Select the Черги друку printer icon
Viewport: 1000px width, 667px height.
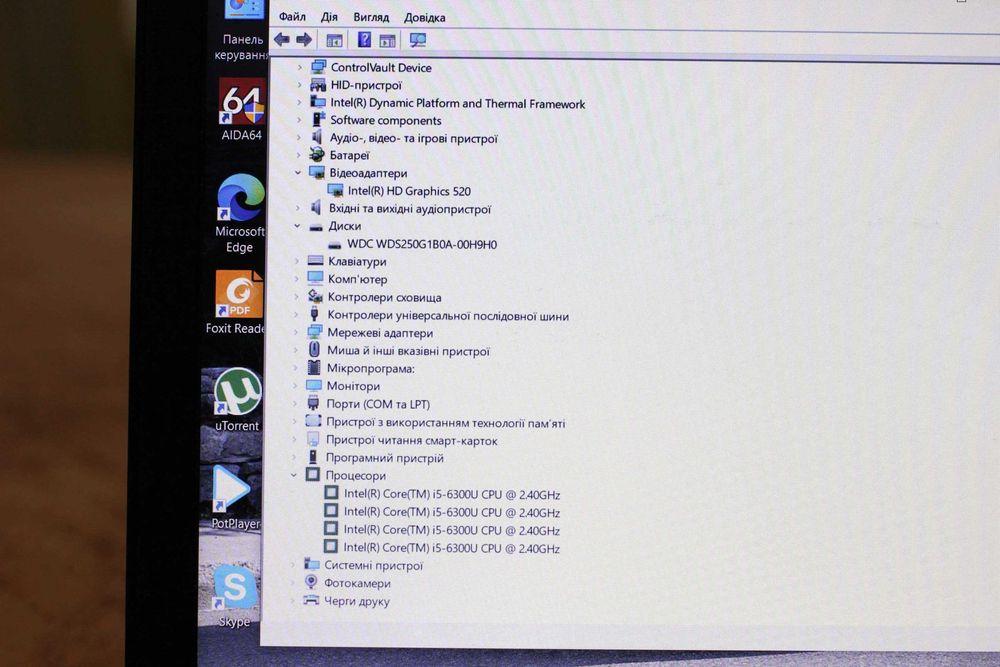pyautogui.click(x=311, y=600)
